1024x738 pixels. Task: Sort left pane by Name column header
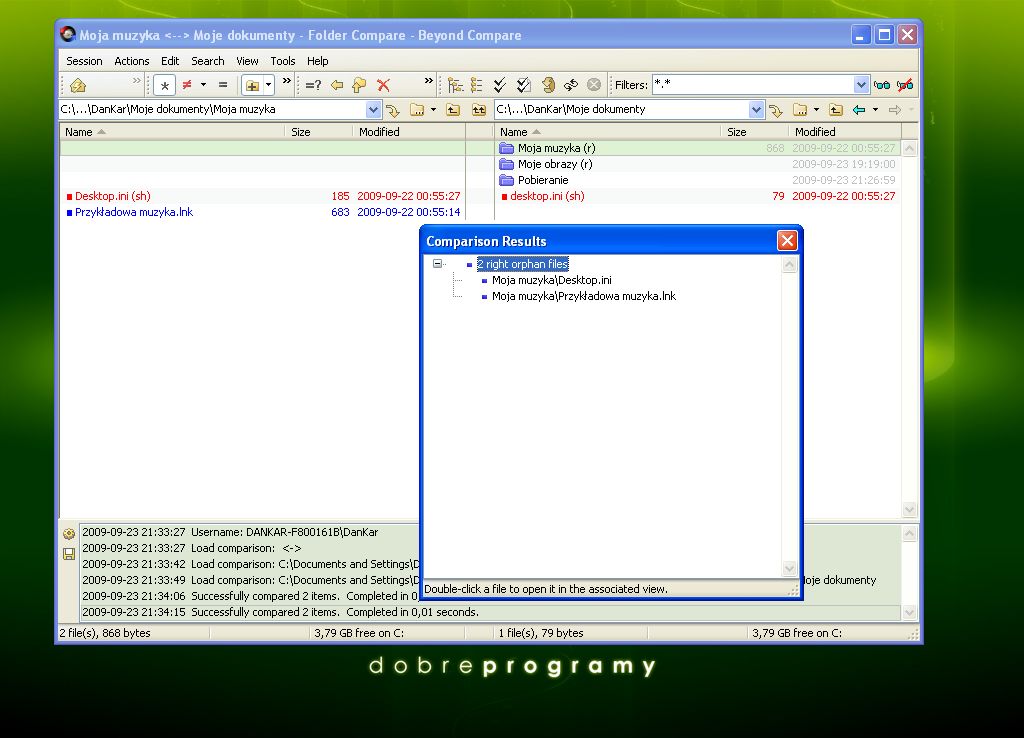[172, 132]
